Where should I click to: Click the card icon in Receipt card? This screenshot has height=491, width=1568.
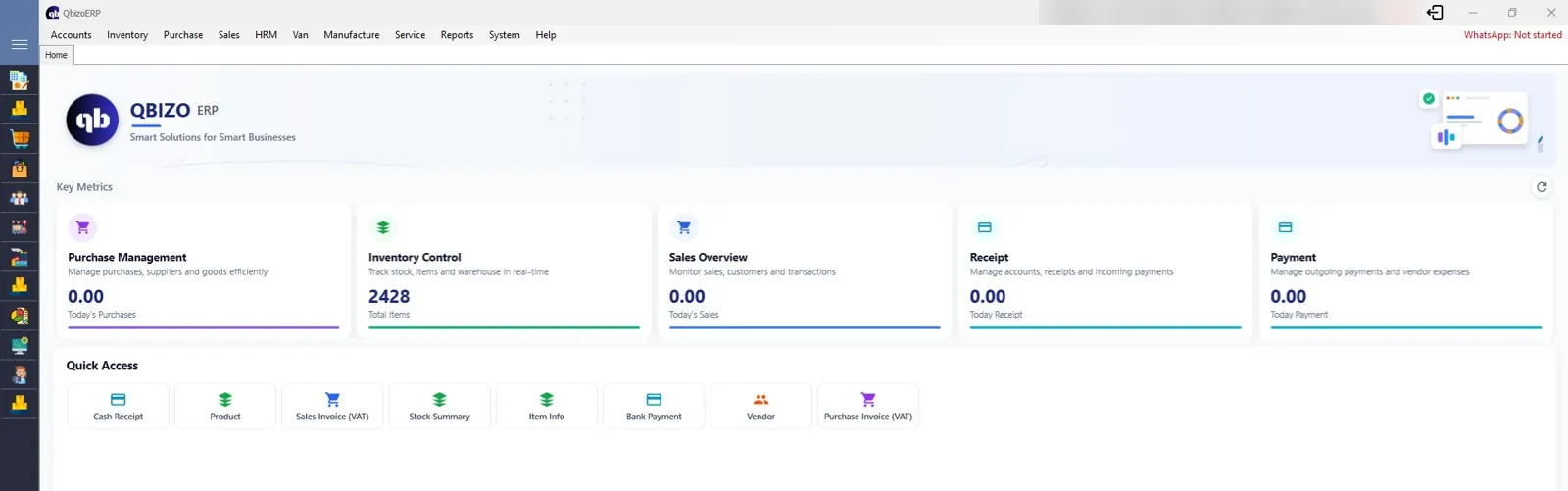[x=985, y=227]
